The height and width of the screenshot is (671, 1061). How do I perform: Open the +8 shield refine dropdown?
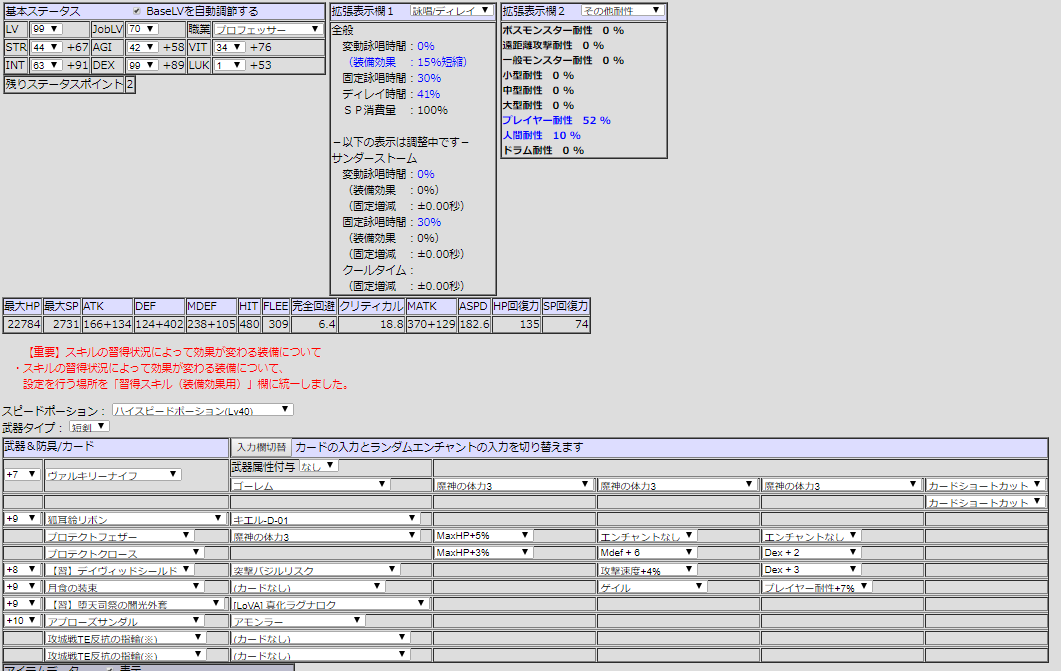click(22, 570)
